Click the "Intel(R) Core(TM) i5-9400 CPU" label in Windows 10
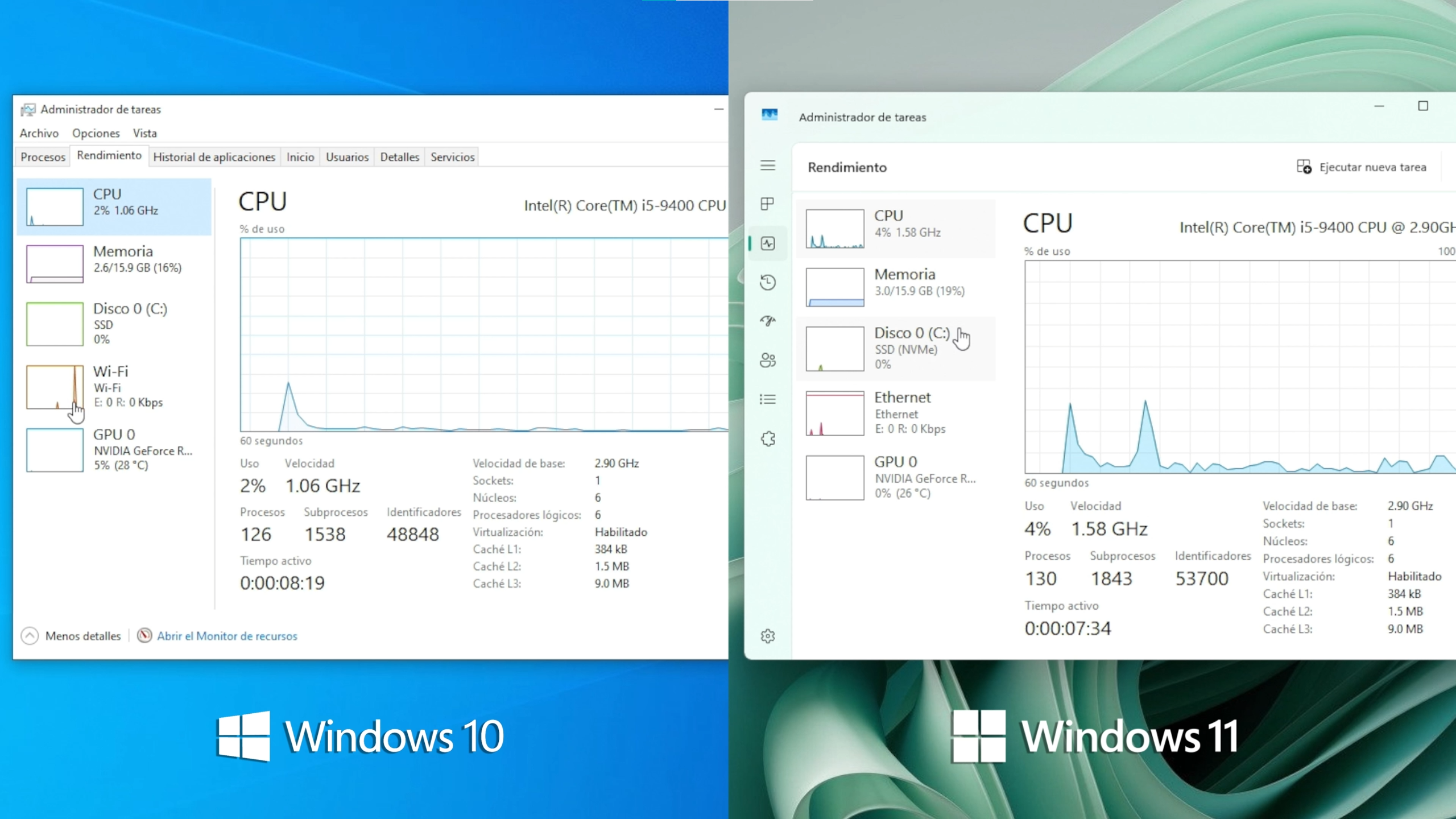This screenshot has width=1456, height=819. pyautogui.click(x=625, y=205)
